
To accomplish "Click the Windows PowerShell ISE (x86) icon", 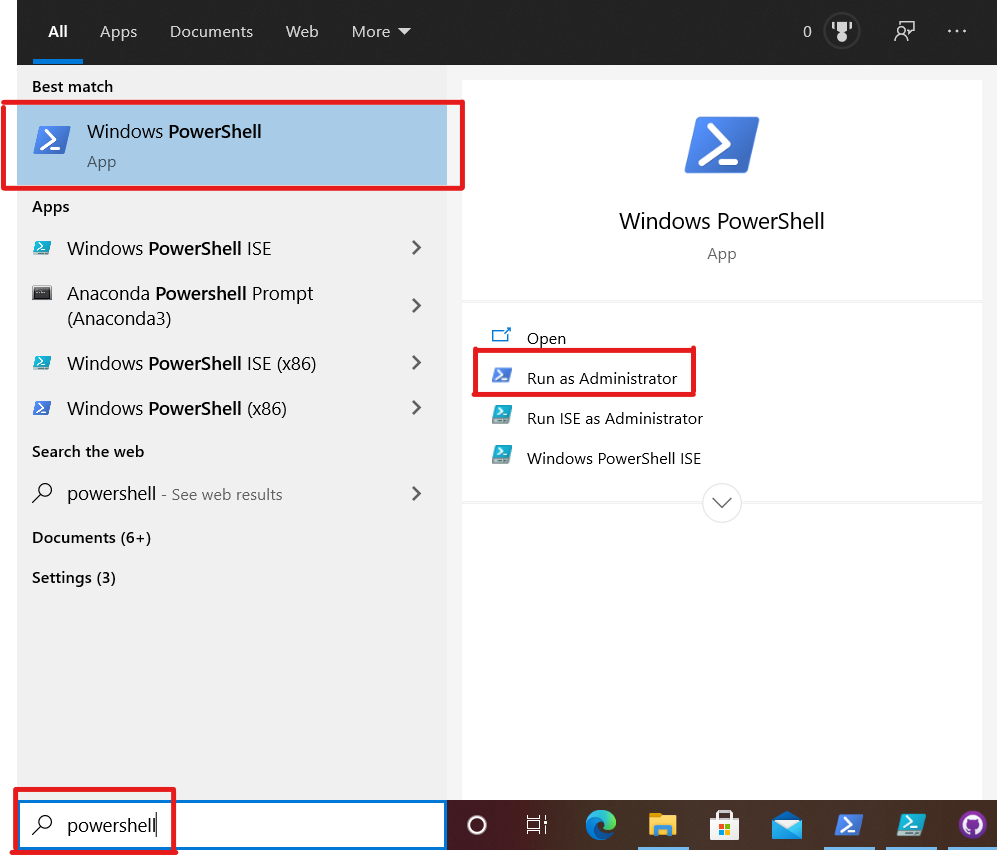I will (x=42, y=363).
